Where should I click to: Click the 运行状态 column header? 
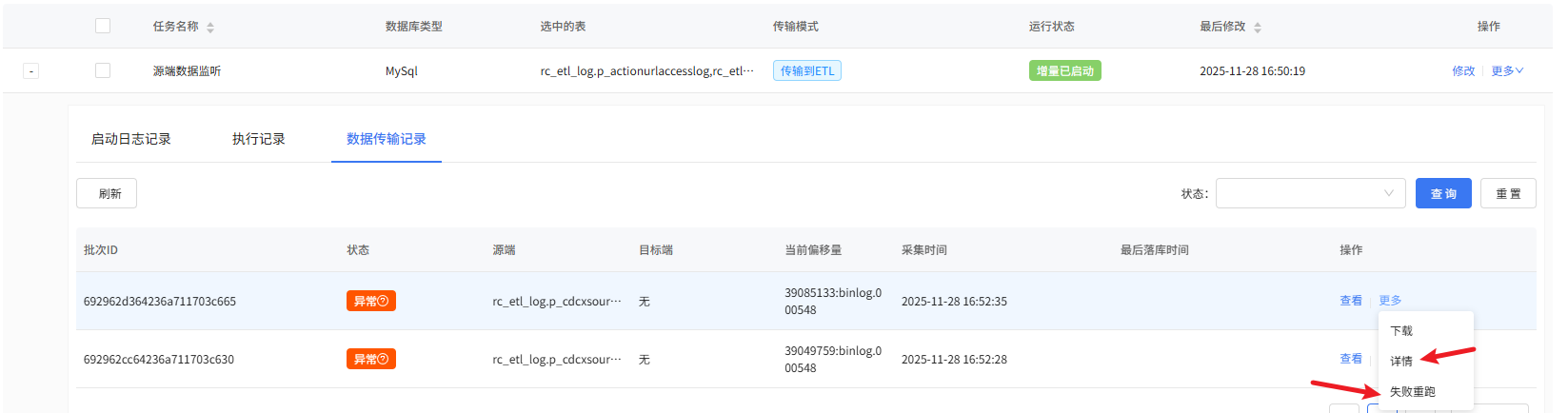coord(1052,27)
